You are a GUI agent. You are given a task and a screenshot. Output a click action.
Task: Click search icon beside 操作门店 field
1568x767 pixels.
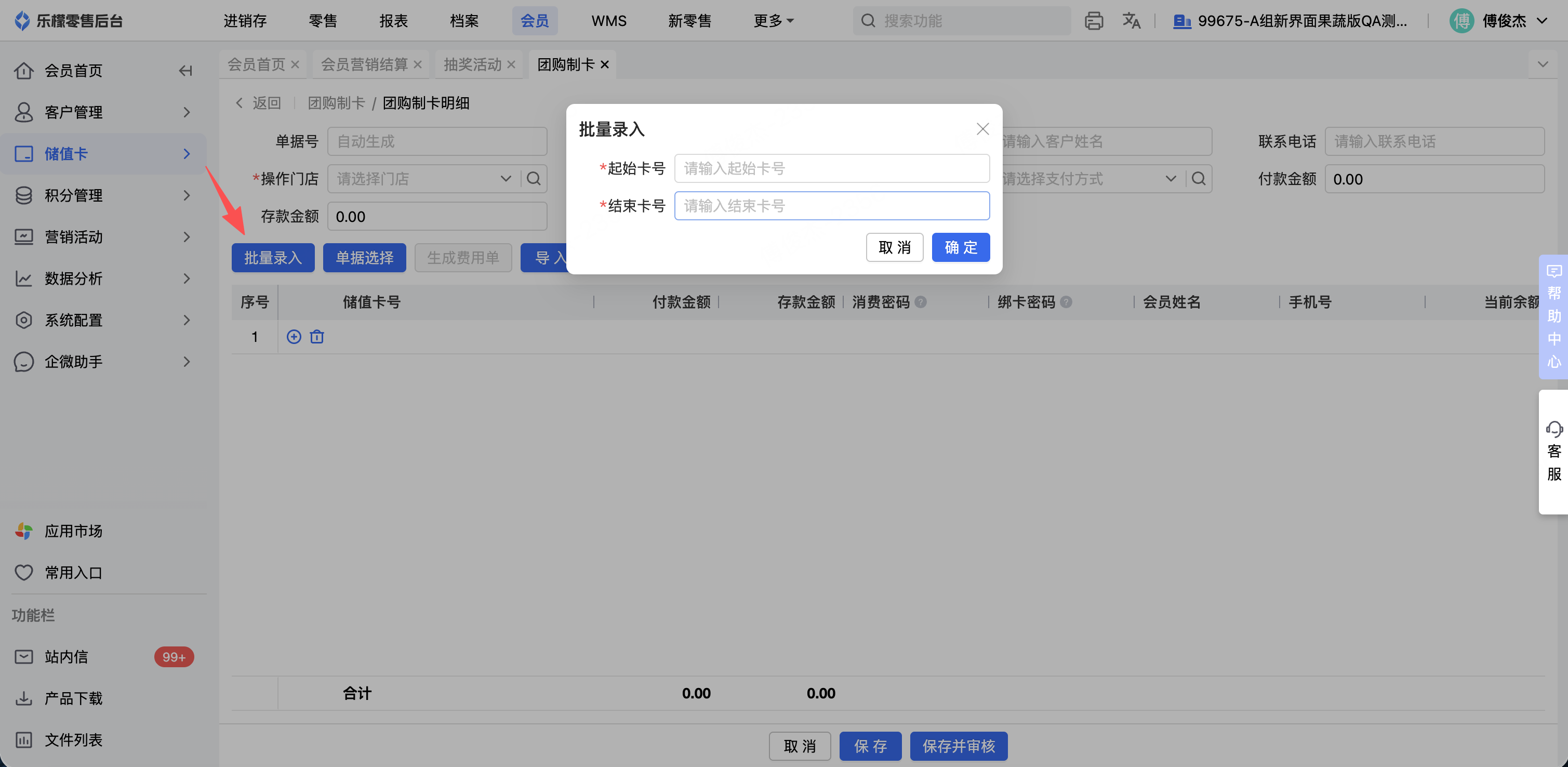tap(534, 179)
